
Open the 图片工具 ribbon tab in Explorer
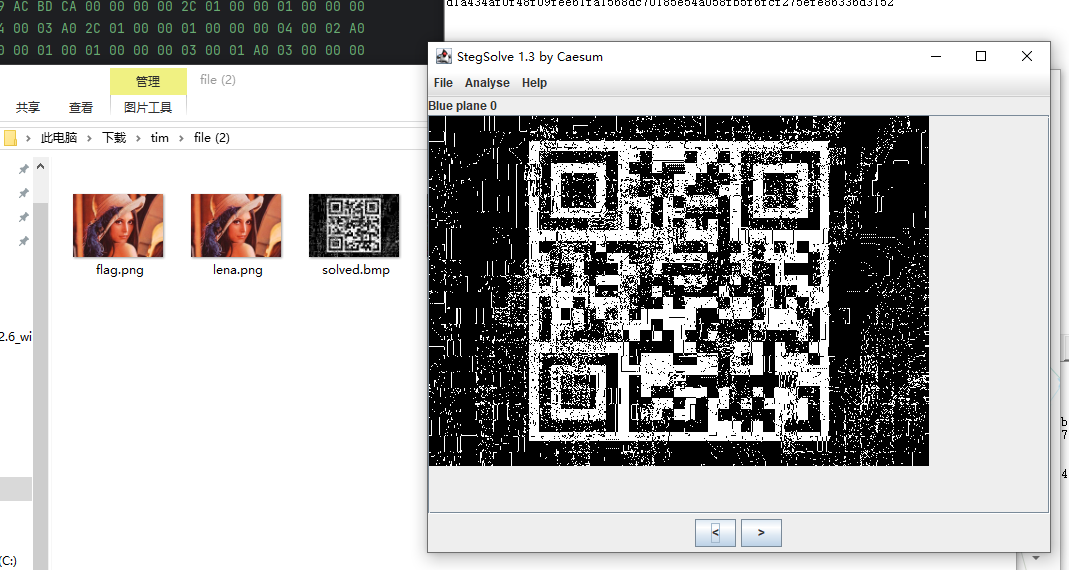148,107
